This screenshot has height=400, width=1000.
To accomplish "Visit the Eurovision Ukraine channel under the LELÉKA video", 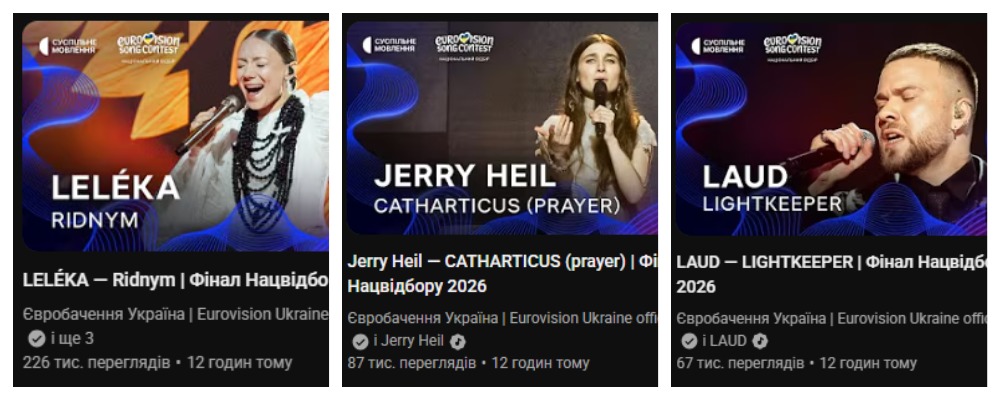I will [175, 314].
